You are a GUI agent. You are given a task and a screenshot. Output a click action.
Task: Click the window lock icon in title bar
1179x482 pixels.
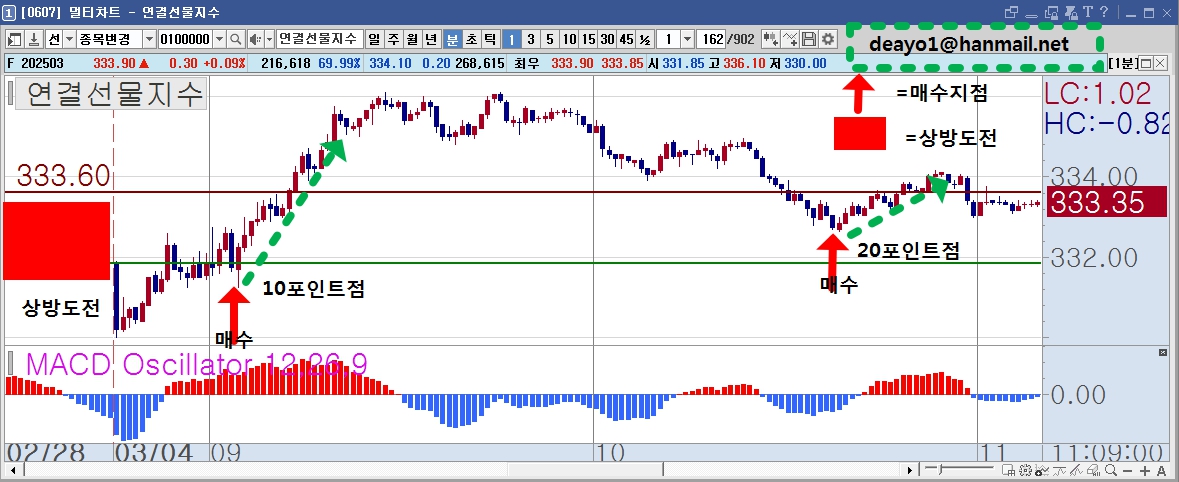(1052, 12)
